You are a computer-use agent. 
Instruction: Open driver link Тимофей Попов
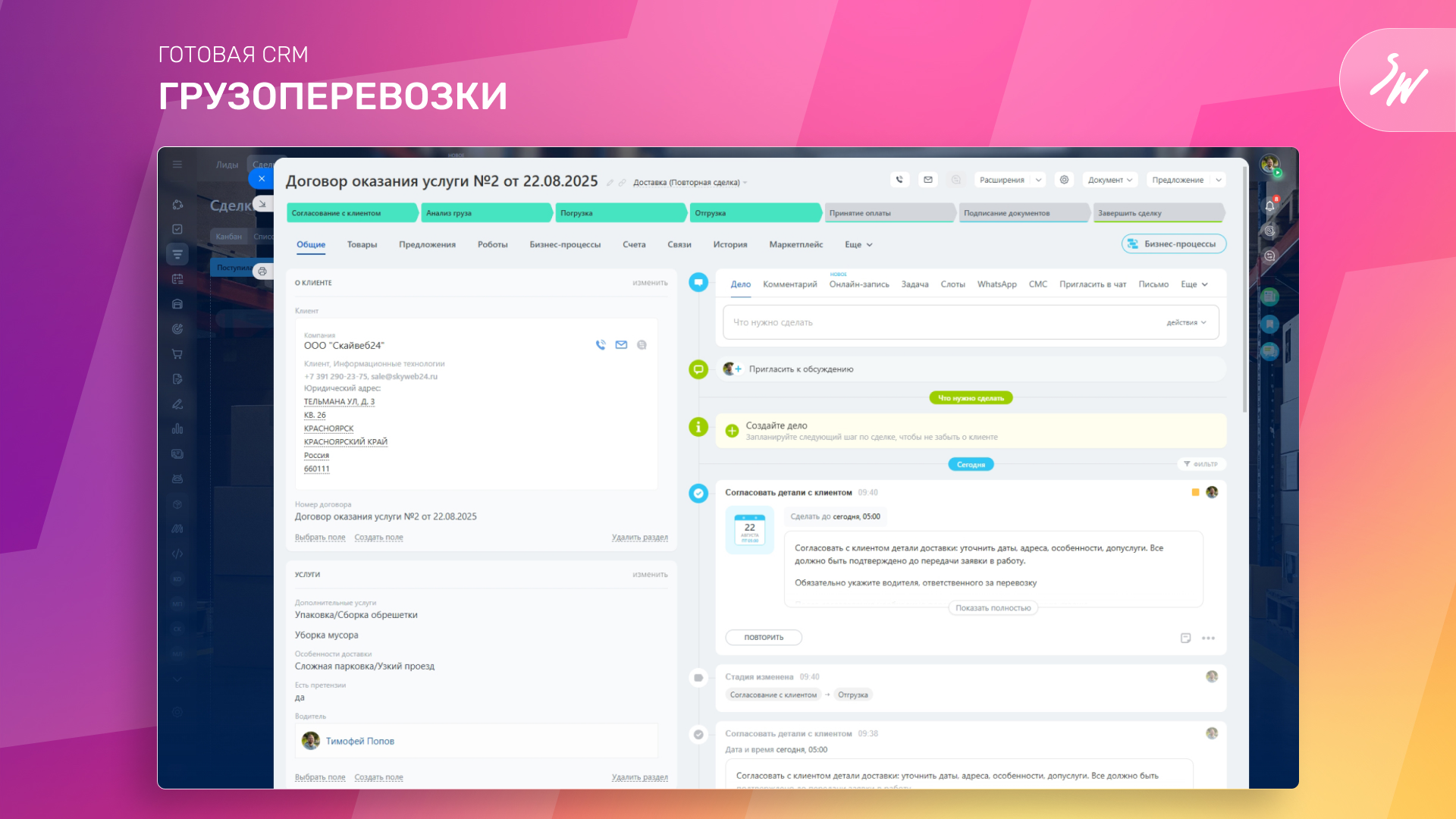pos(359,742)
